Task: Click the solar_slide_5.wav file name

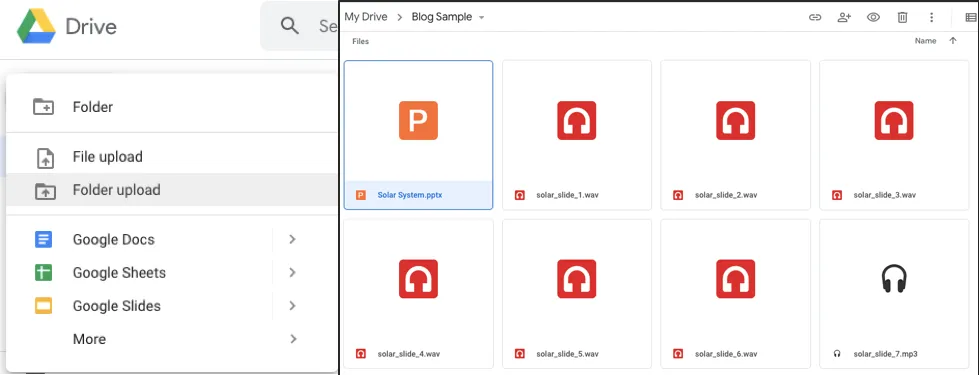Action: (x=568, y=354)
